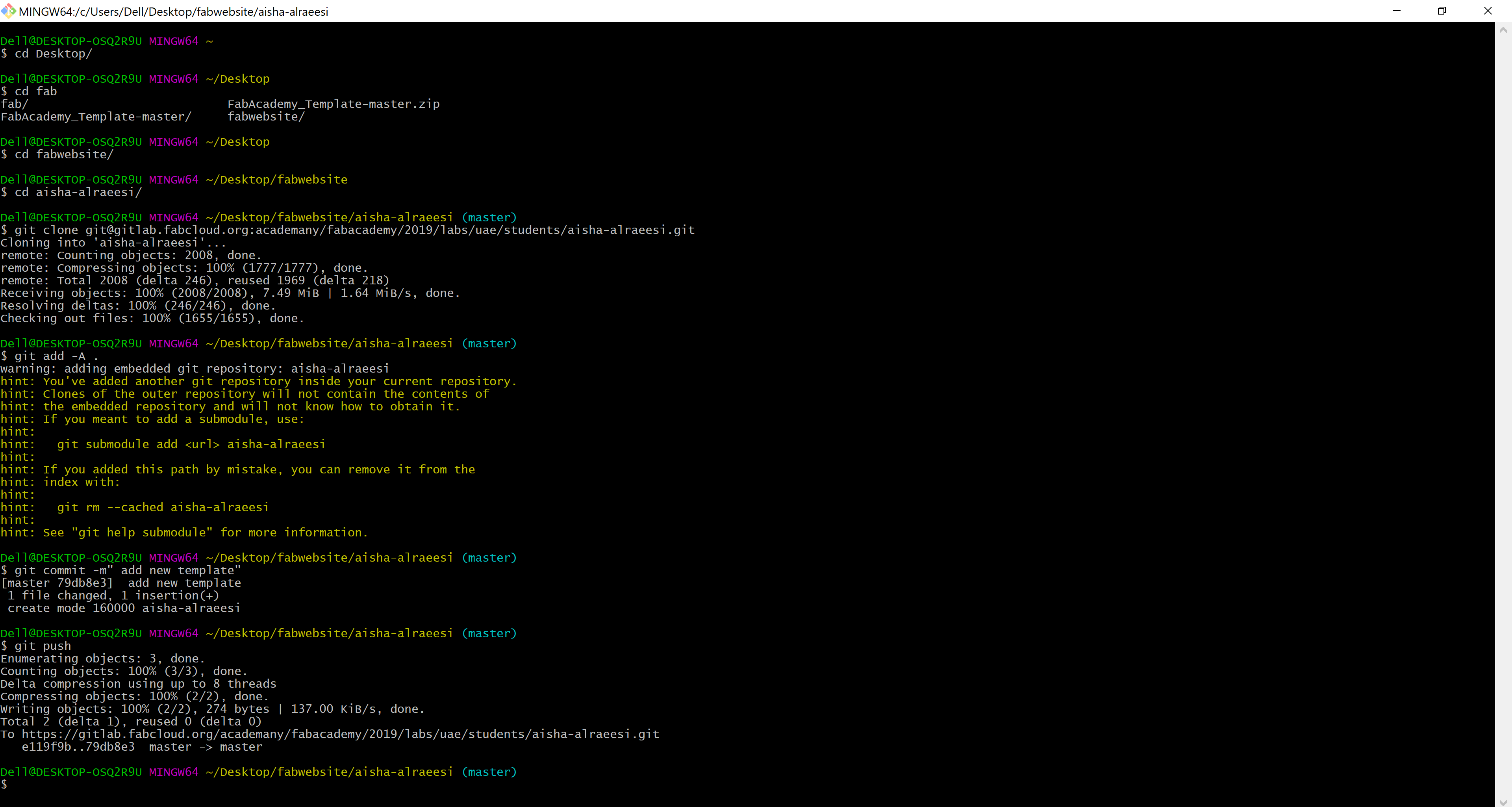
Task: Click the last cyan '(master)' branch label
Action: (489, 772)
